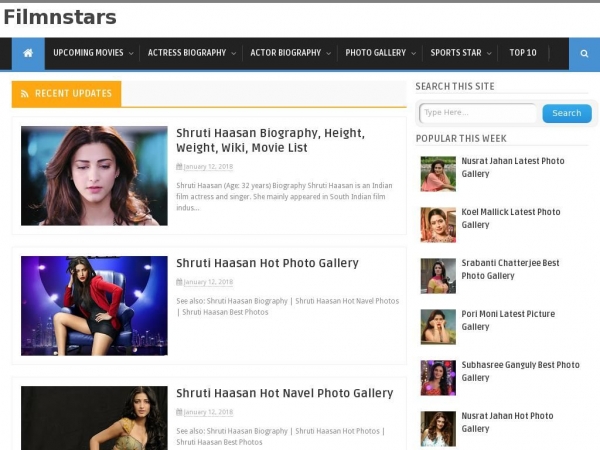Go to the home page icon

(x=28, y=53)
